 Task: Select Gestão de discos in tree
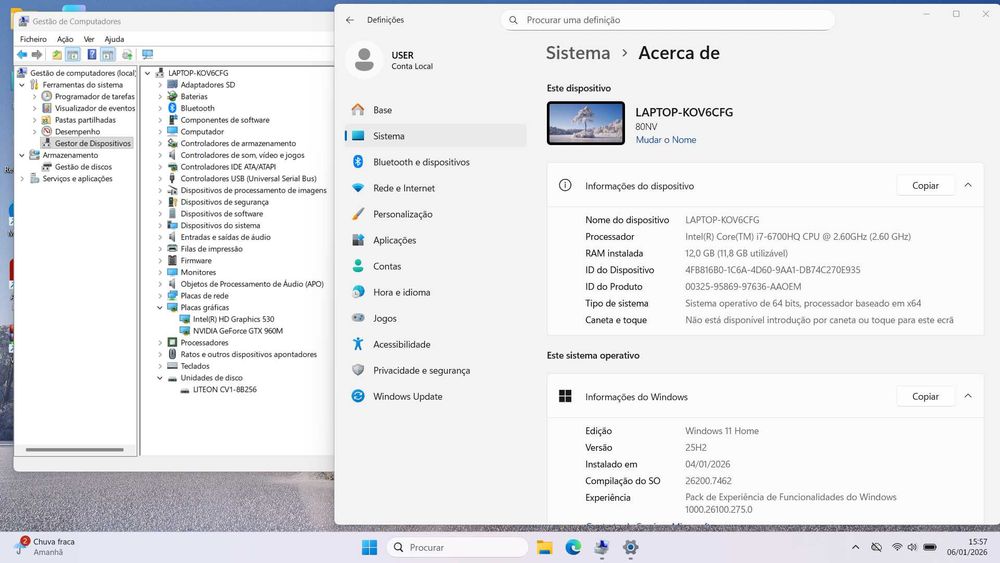pos(83,166)
